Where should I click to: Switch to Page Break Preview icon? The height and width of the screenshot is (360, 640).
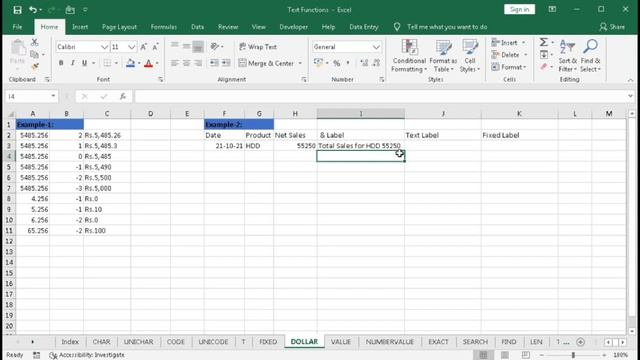point(526,355)
